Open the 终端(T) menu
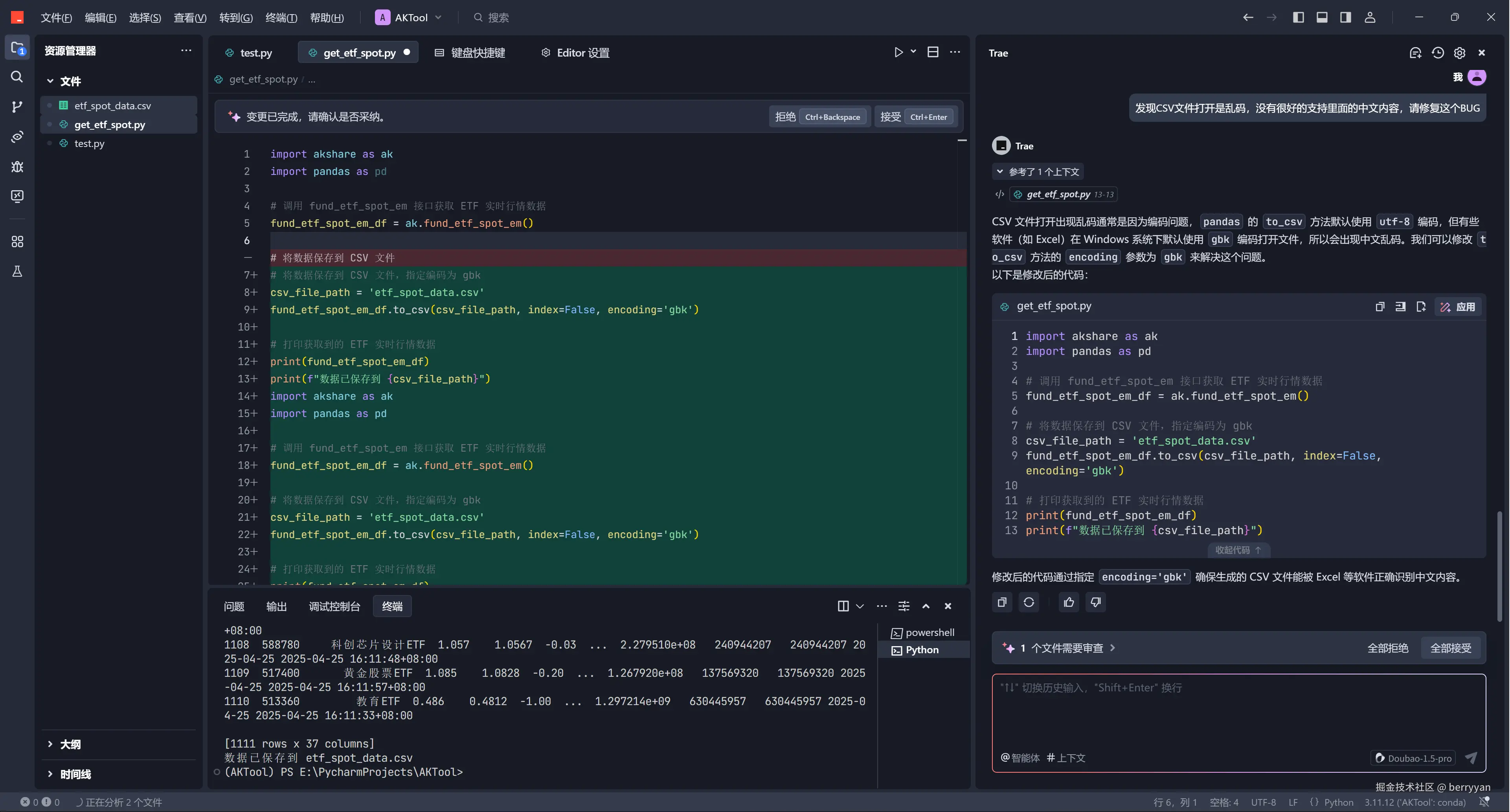The image size is (1510, 812). pyautogui.click(x=281, y=18)
